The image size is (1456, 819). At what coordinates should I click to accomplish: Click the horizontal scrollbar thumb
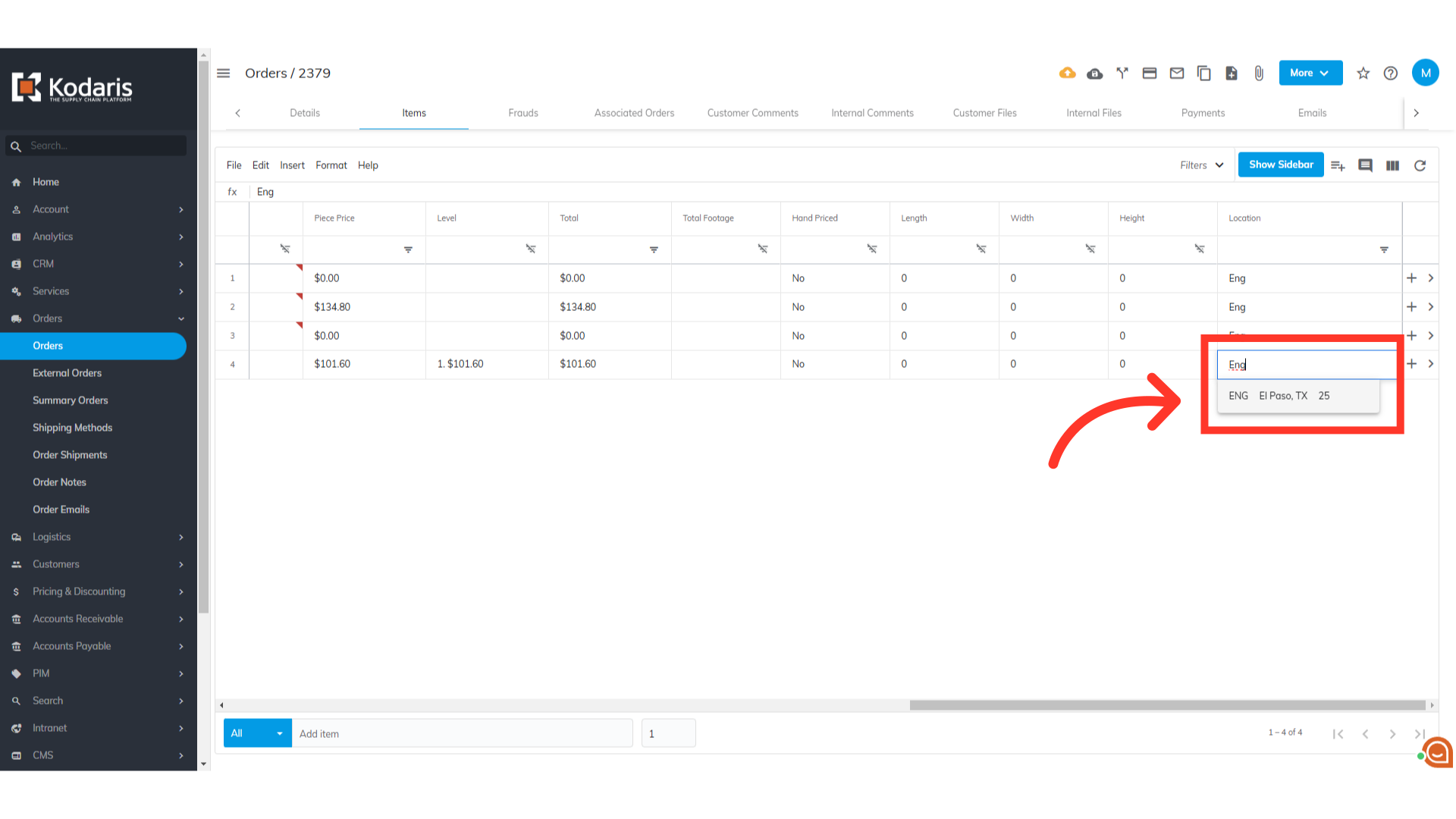click(1168, 705)
